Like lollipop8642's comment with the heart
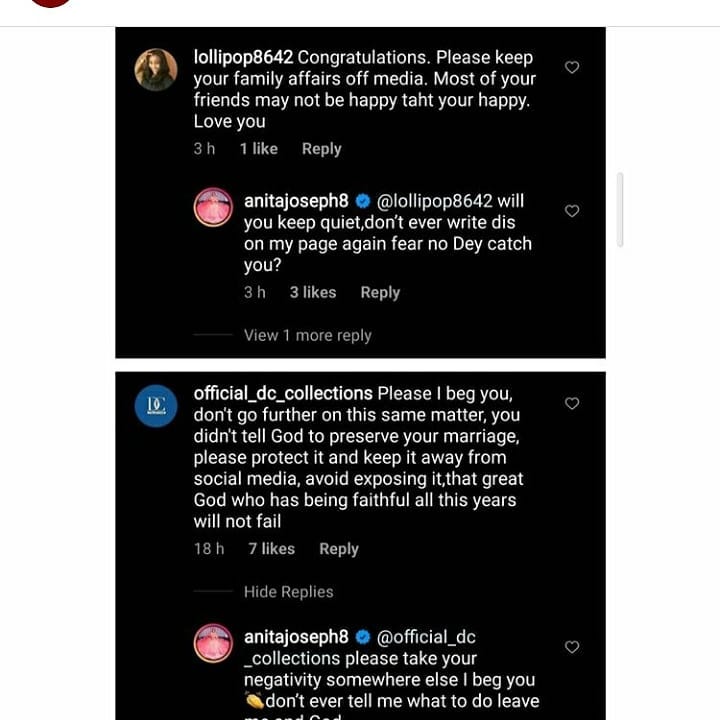The width and height of the screenshot is (720, 720). point(572,67)
